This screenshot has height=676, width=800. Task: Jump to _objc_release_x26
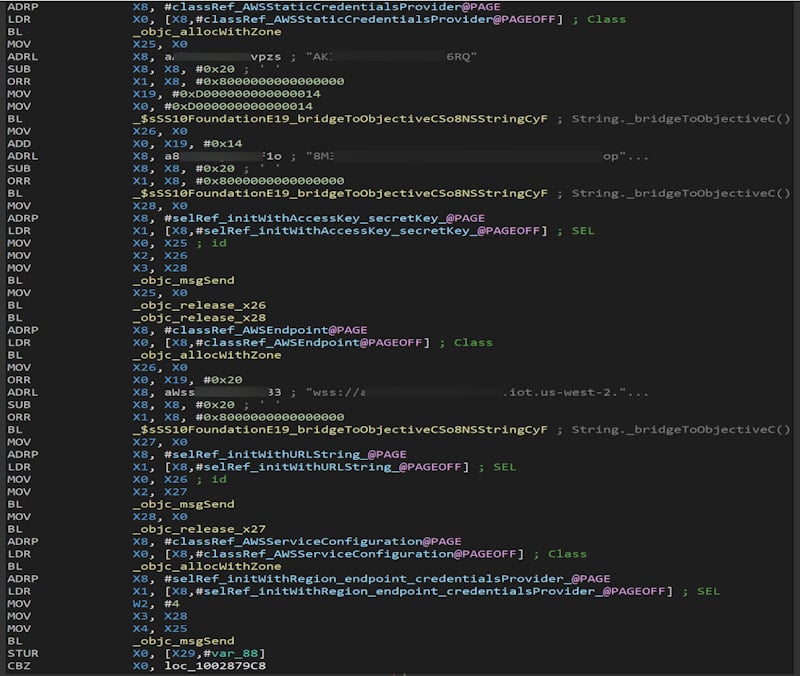point(199,305)
